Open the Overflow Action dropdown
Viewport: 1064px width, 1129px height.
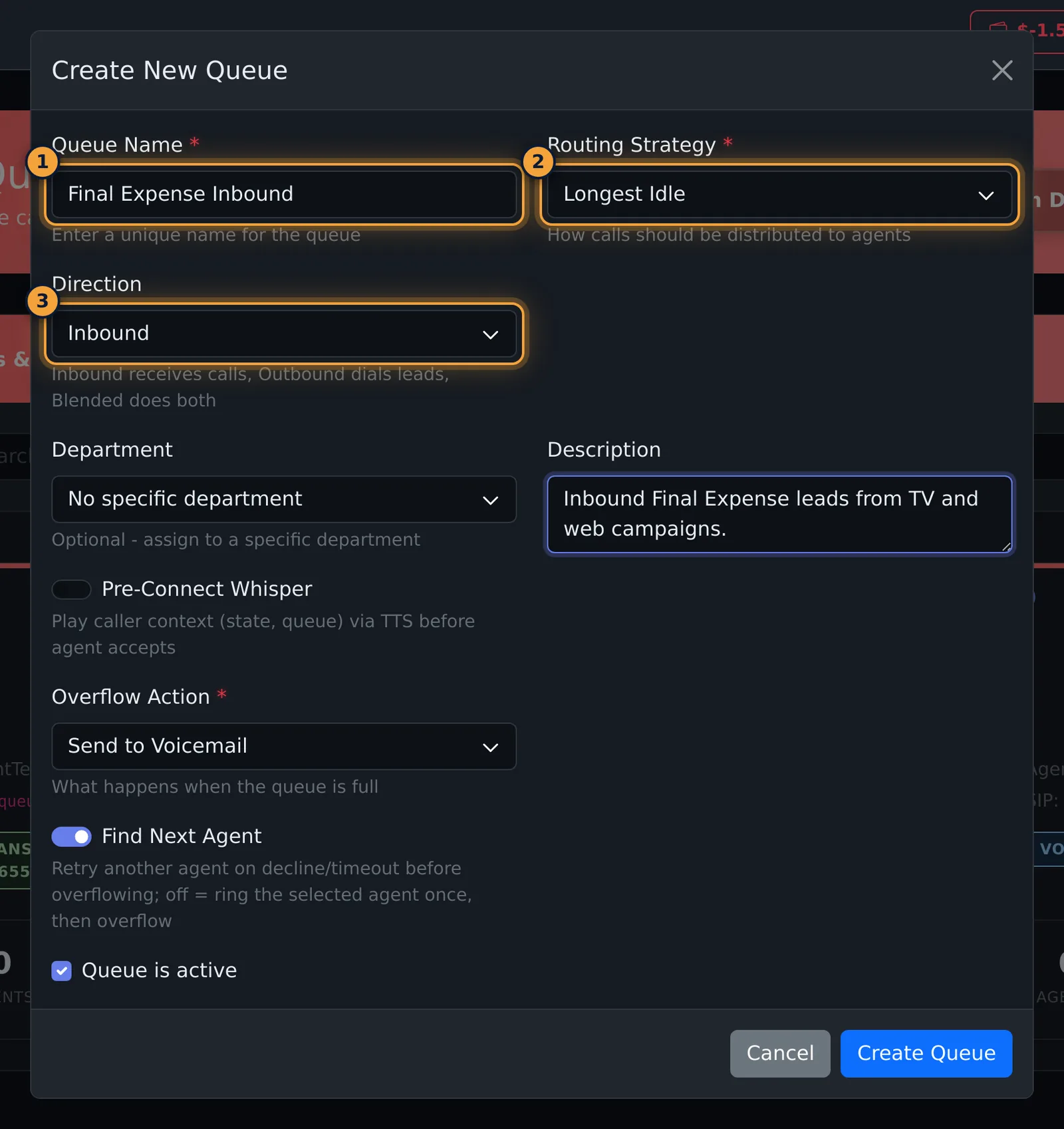click(284, 746)
